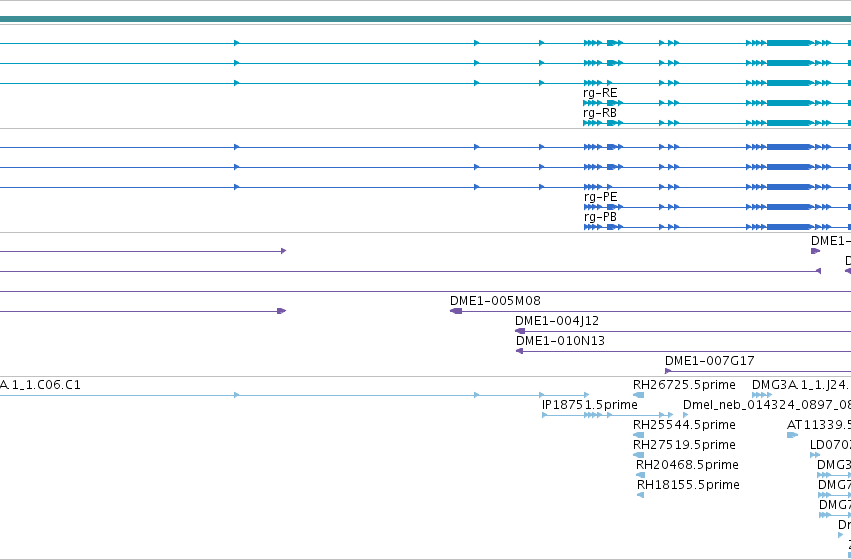The height and width of the screenshot is (560, 851).
Task: Click the AT11339 EST label
Action: pyautogui.click(x=818, y=425)
